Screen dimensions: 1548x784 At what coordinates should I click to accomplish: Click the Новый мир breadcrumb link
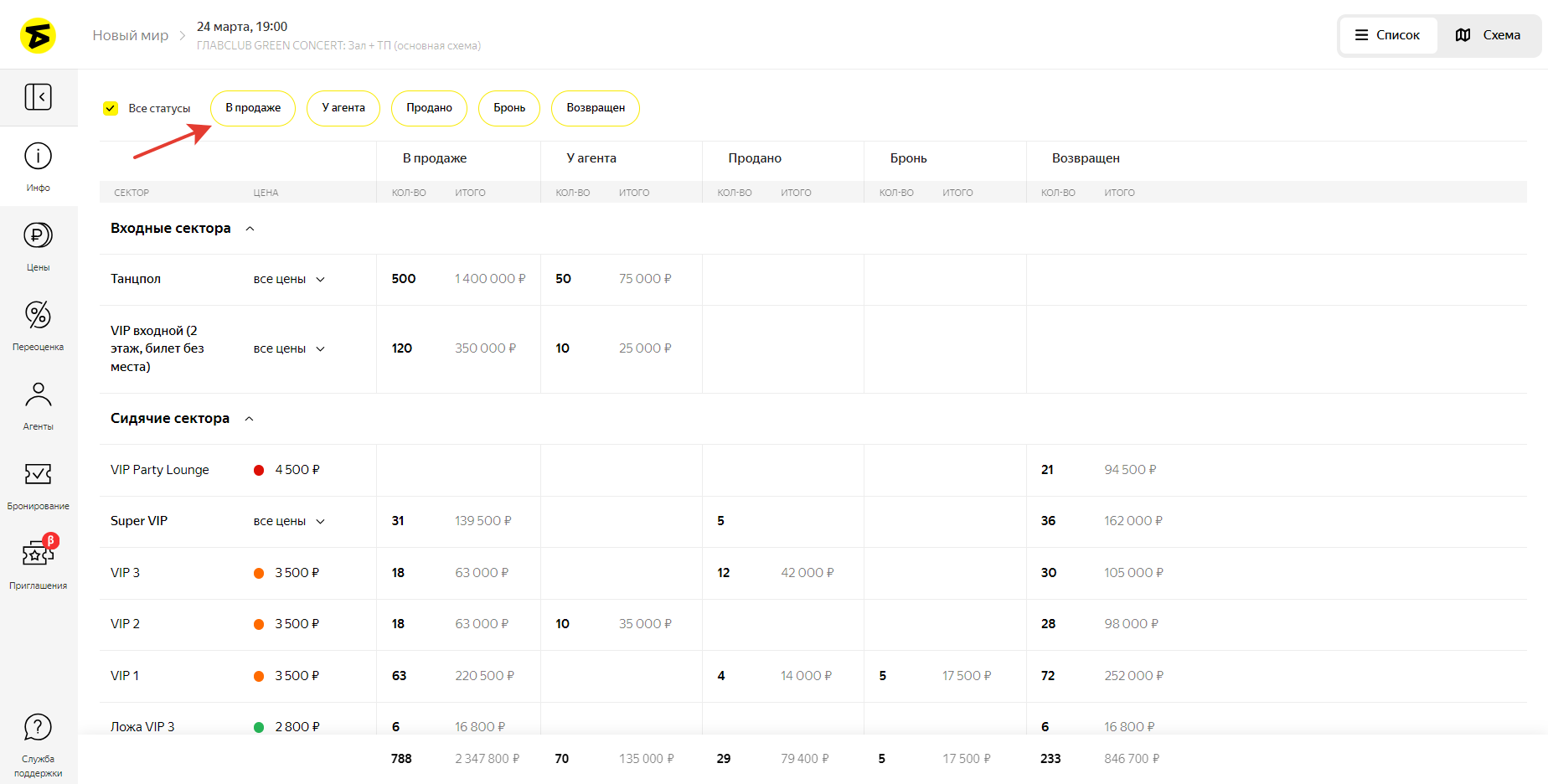[x=130, y=35]
